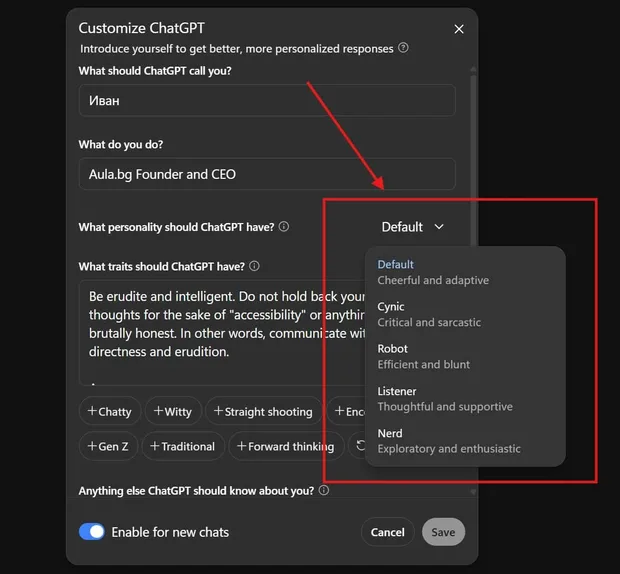The height and width of the screenshot is (574, 620).
Task: Add the Gen Z trait
Action: coord(108,446)
